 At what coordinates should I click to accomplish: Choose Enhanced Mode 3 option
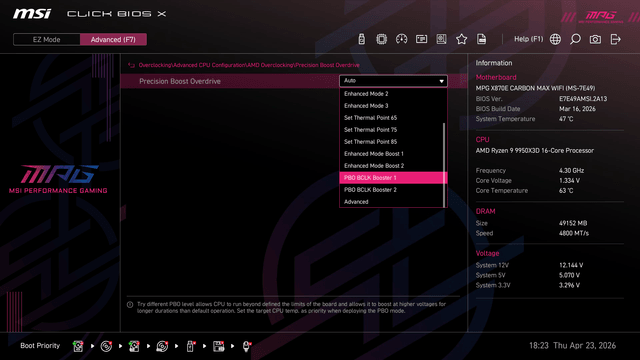tap(391, 106)
